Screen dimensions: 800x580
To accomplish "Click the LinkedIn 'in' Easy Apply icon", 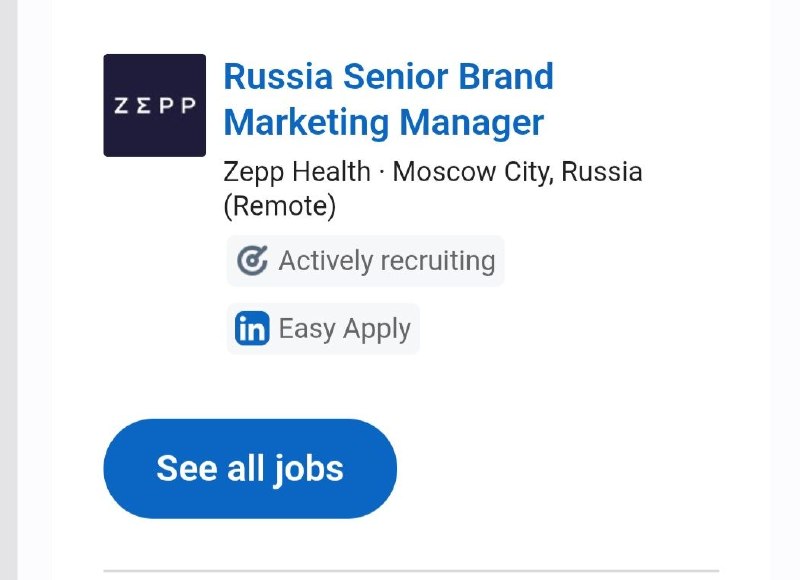I will click(252, 328).
